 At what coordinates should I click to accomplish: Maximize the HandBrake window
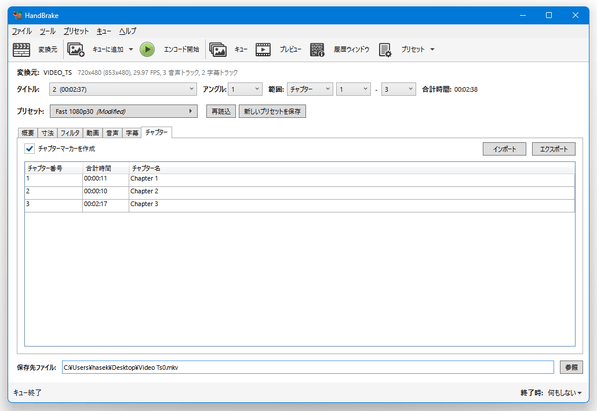pyautogui.click(x=549, y=15)
